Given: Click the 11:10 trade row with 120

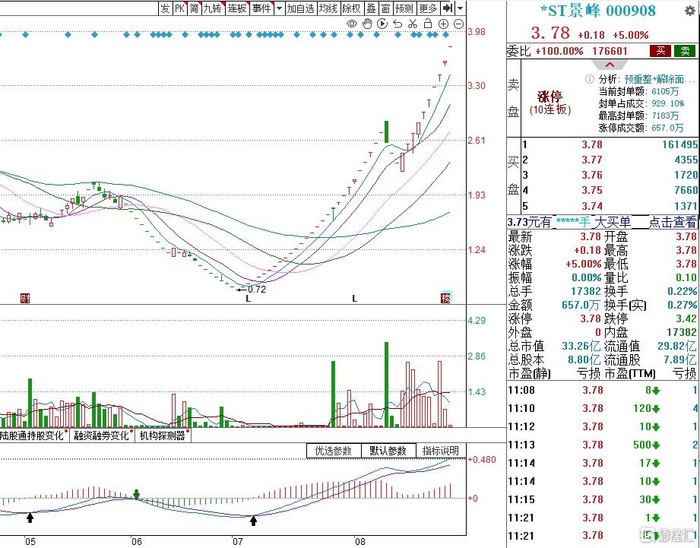Looking at the screenshot, I should tap(603, 408).
